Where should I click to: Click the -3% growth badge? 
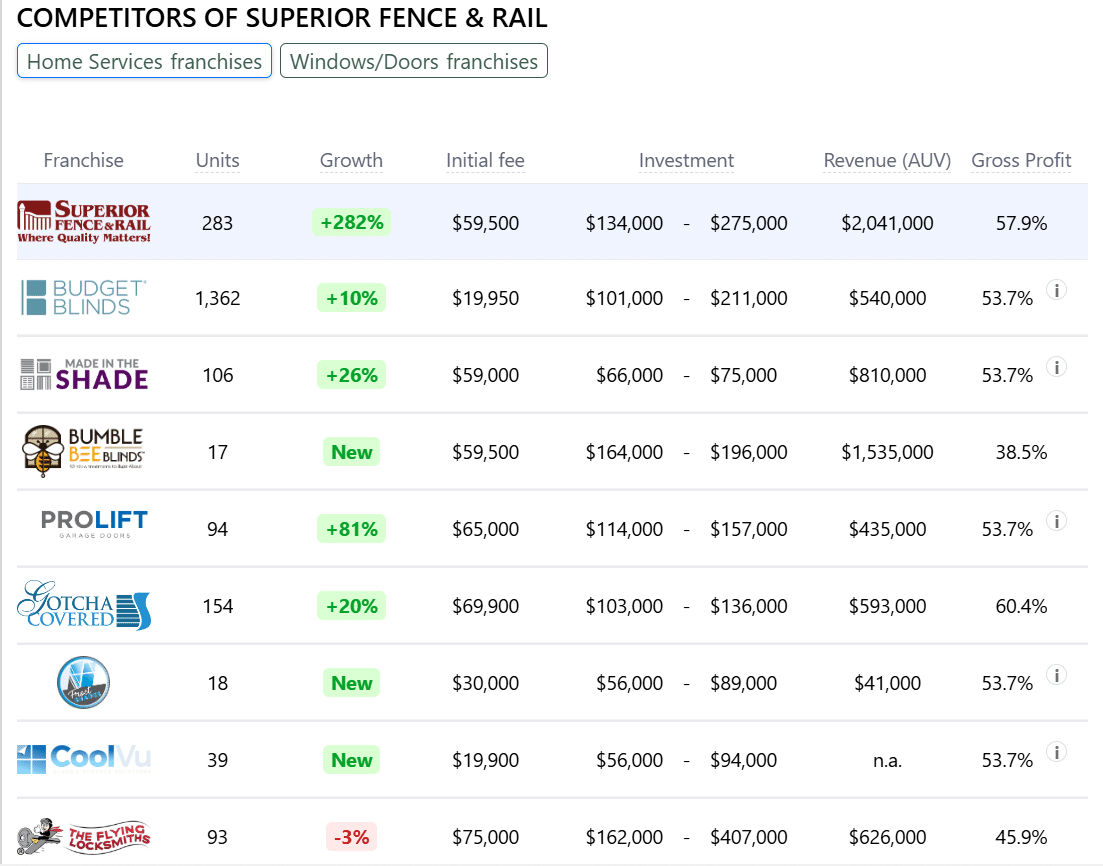pyautogui.click(x=352, y=836)
